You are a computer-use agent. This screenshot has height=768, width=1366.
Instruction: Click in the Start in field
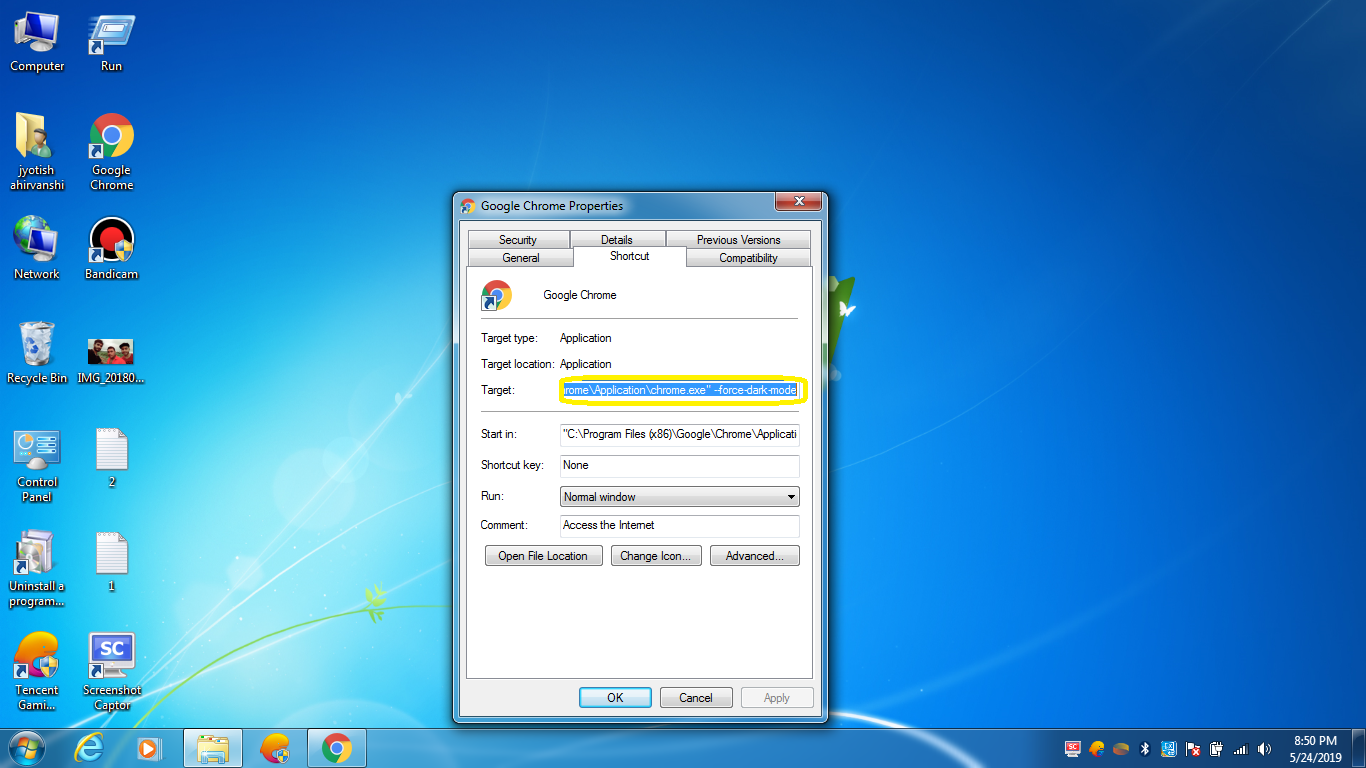(x=680, y=434)
